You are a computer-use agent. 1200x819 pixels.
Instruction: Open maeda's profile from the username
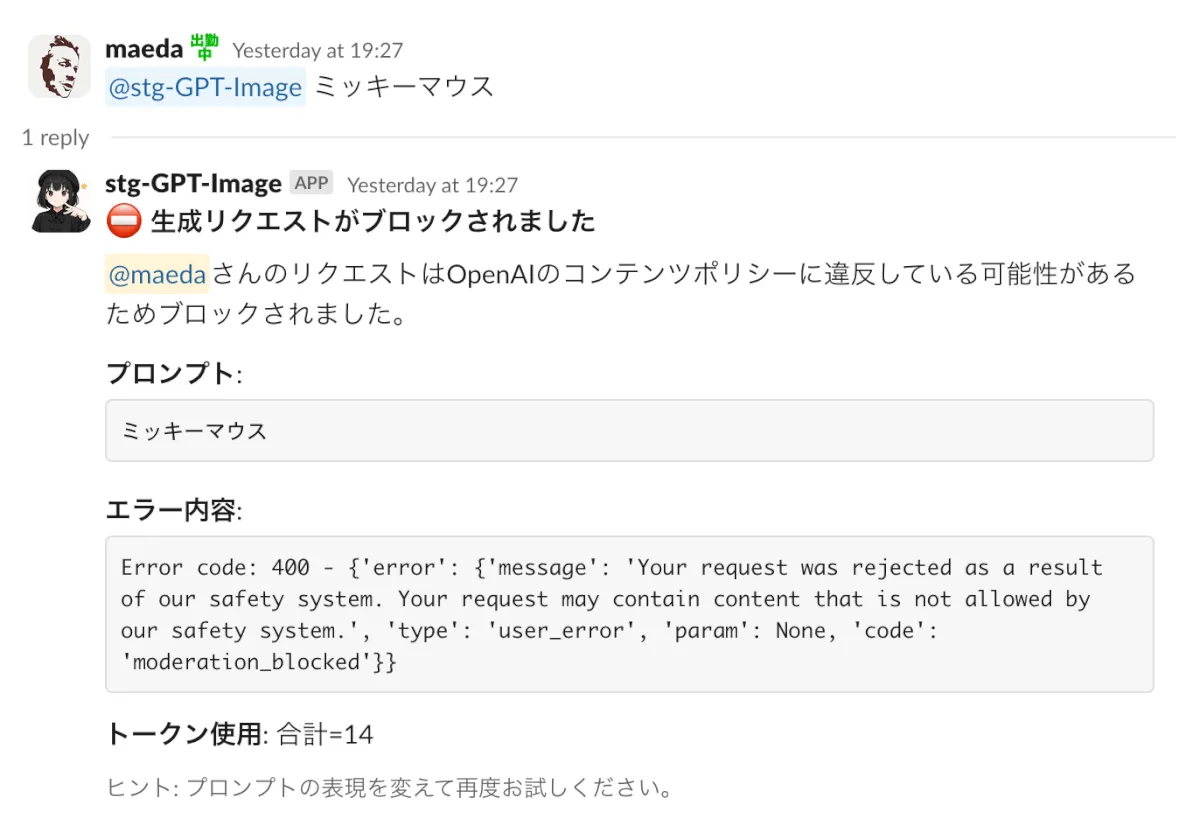click(144, 47)
